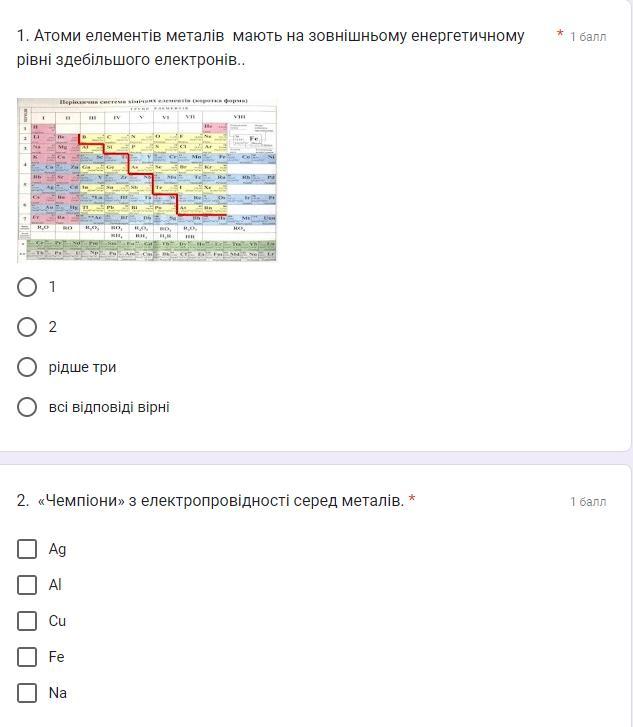This screenshot has height=727, width=633.
Task: Check the Ag checkbox
Action: 27,548
